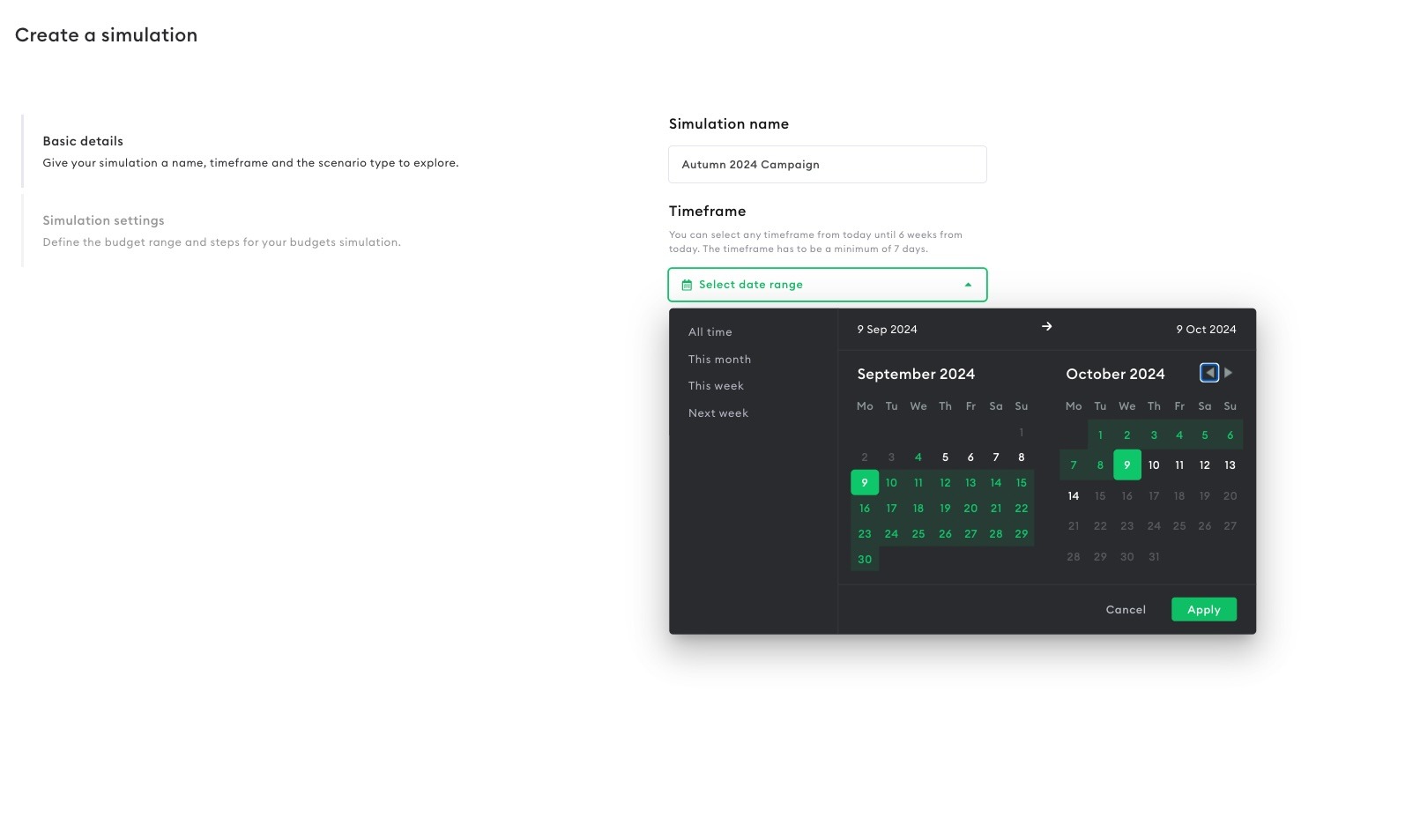The width and height of the screenshot is (1420, 840).
Task: Apply the selected date range
Action: point(1203,609)
